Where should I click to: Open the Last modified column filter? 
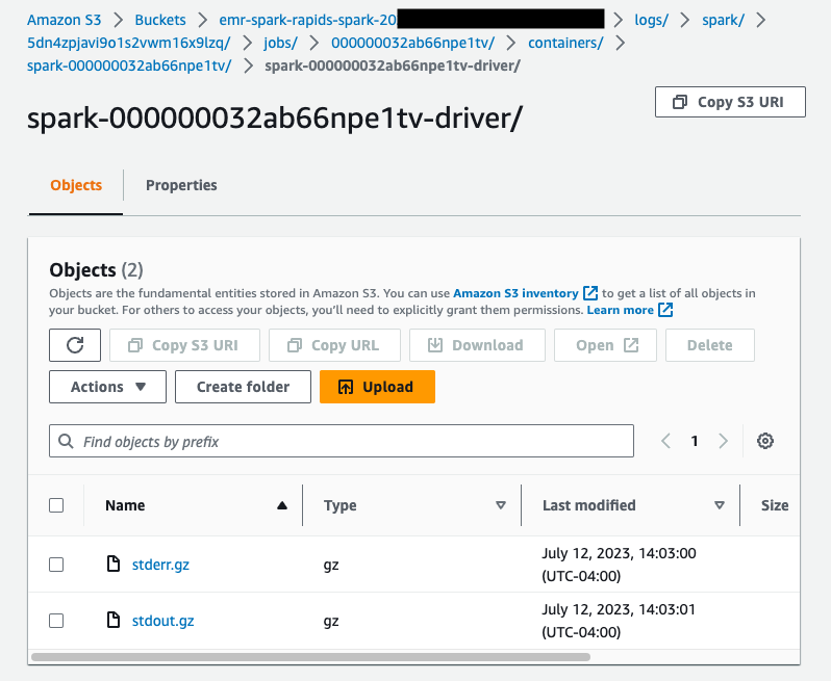pyautogui.click(x=719, y=505)
